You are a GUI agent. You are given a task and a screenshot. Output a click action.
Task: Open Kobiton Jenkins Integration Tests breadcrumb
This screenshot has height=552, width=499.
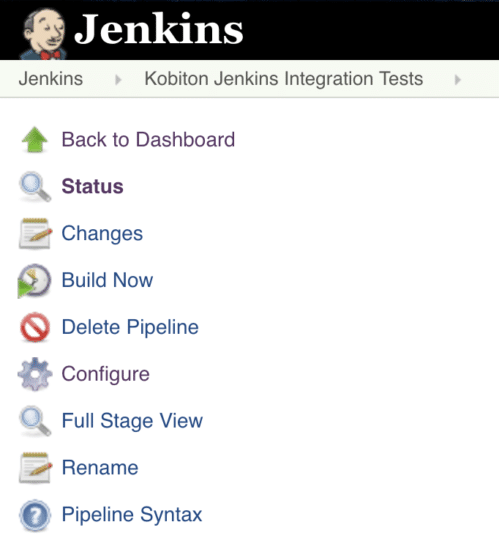(284, 79)
